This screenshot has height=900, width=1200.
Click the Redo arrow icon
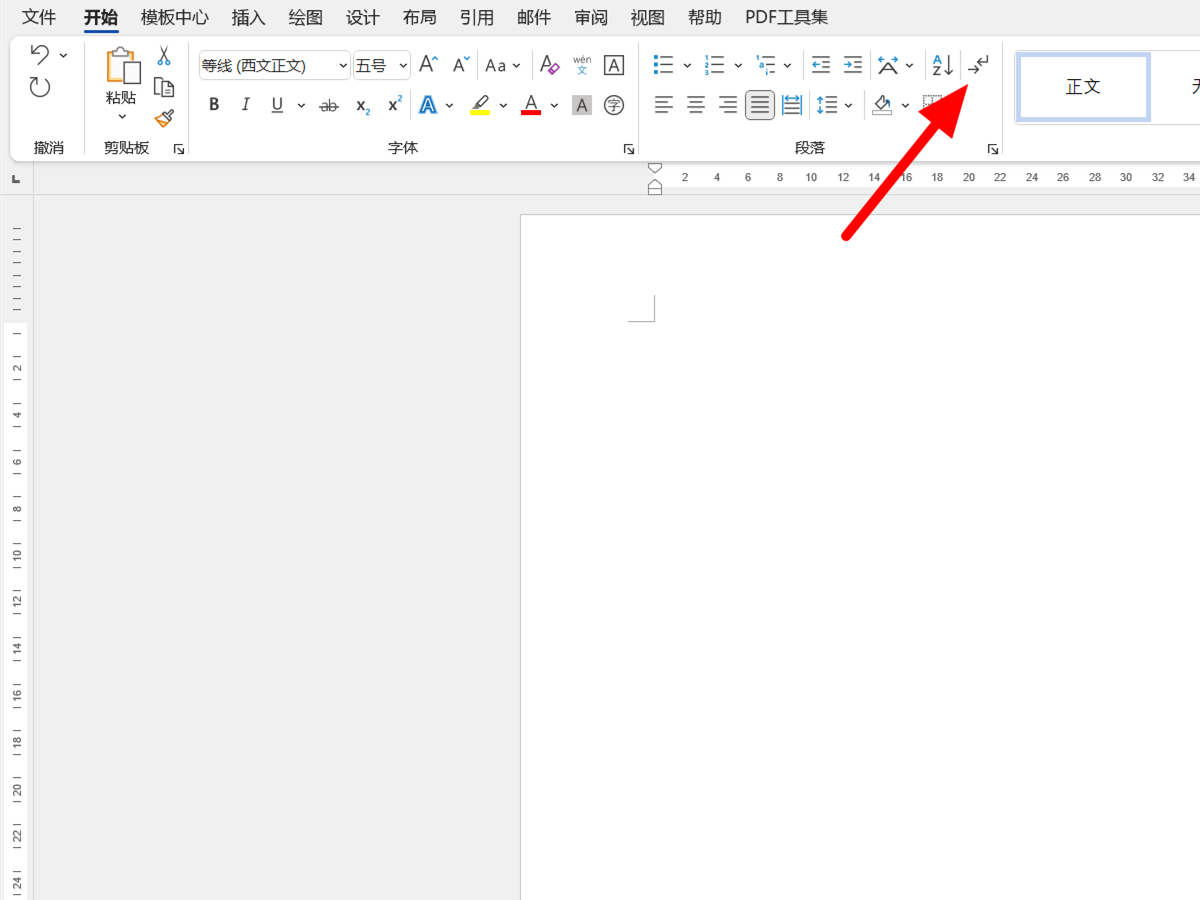(x=40, y=88)
